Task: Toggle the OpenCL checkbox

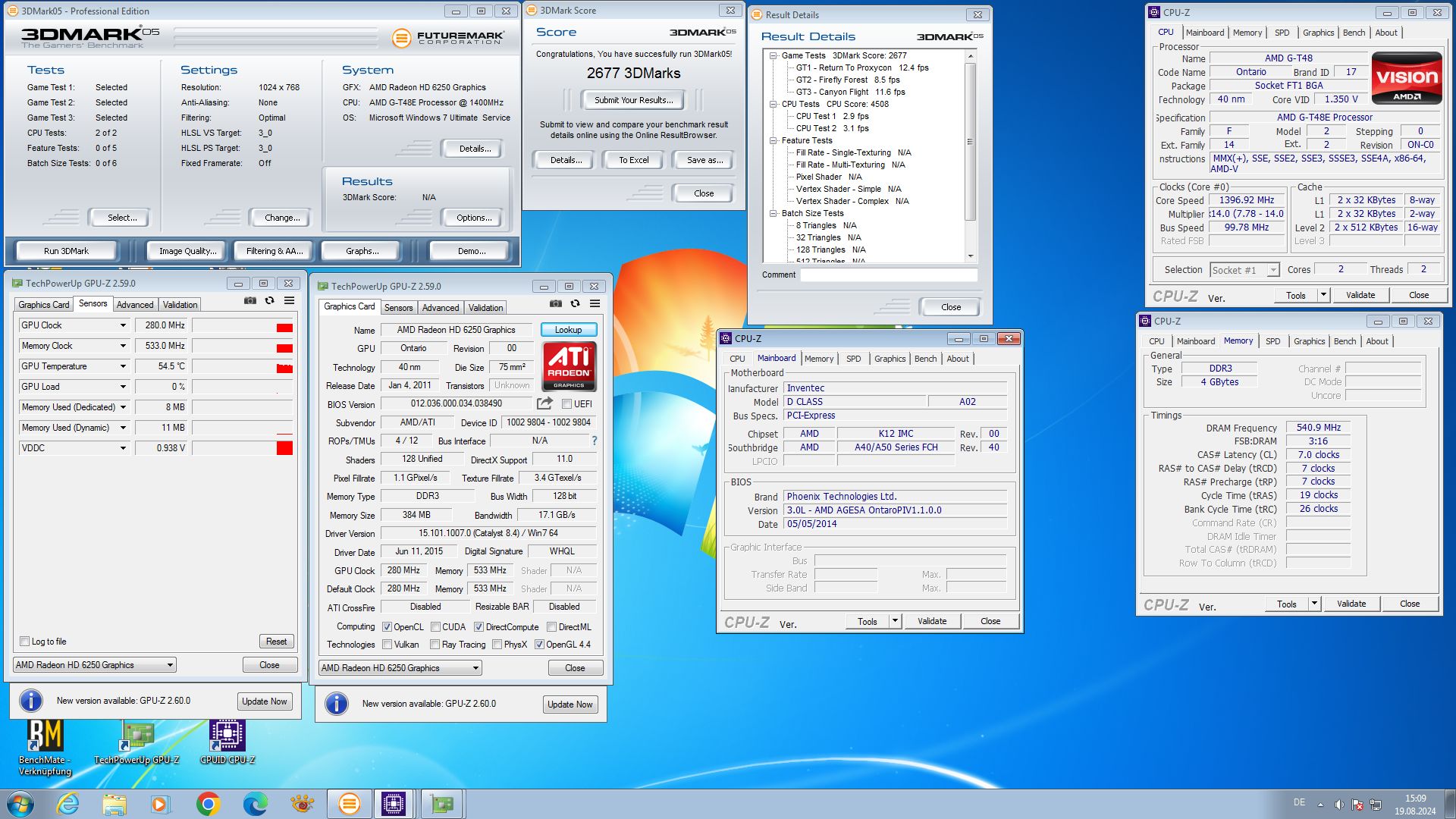Action: (x=387, y=627)
